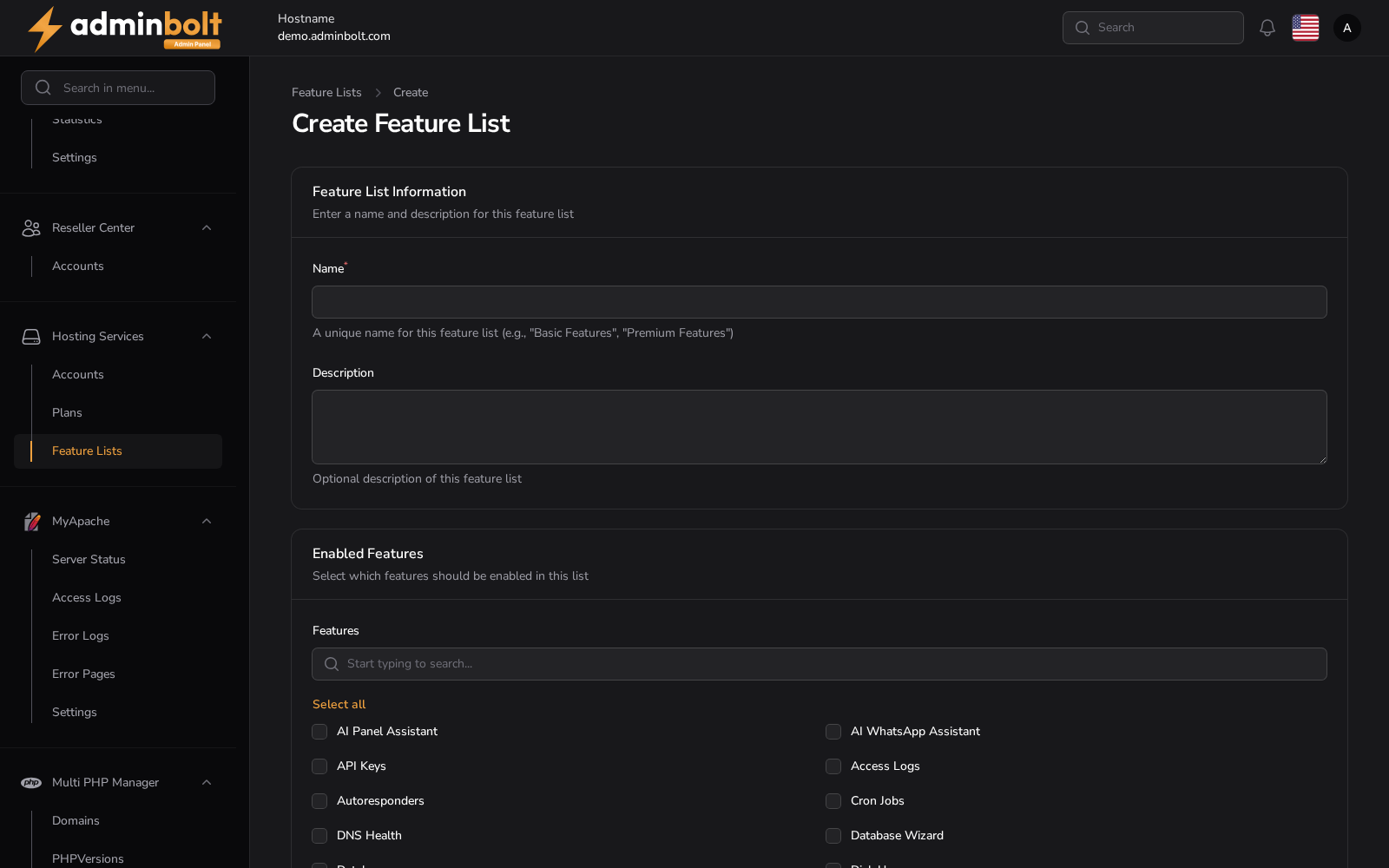1389x868 pixels.
Task: Select the DNS Health checkbox
Action: 319,836
